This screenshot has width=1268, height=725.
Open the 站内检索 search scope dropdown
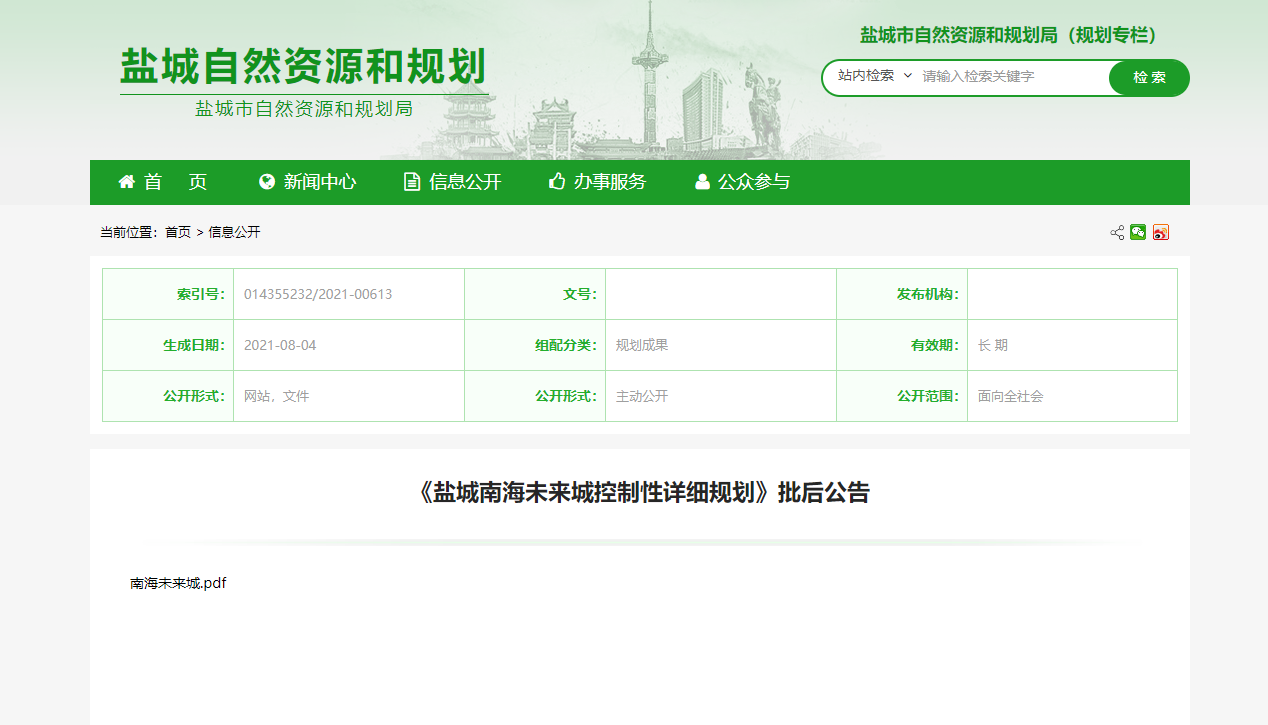point(874,76)
